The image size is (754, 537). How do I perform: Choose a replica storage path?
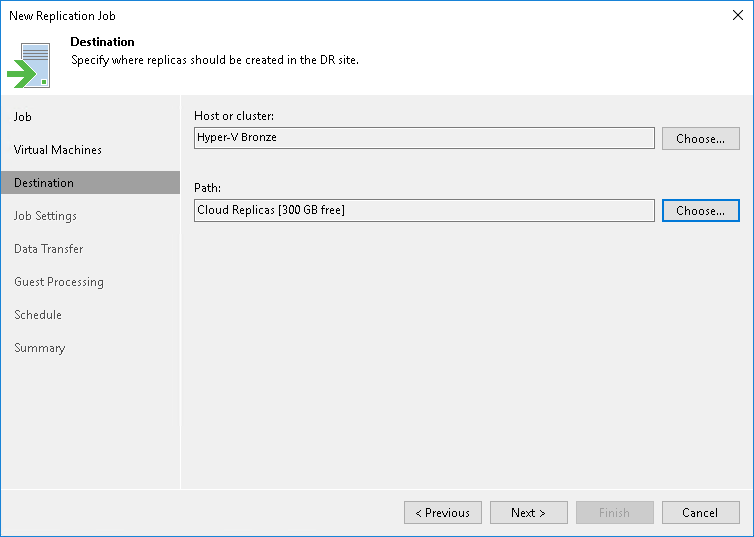[x=700, y=211]
